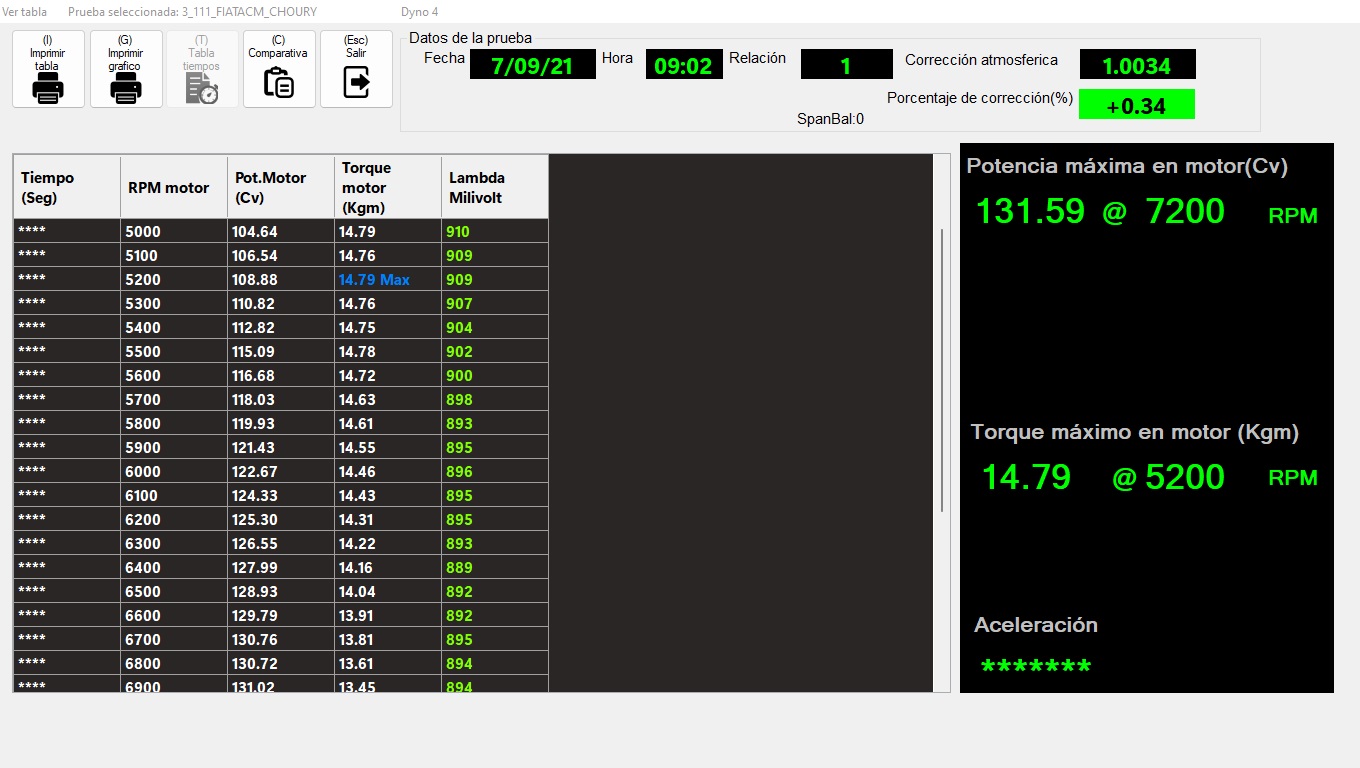Click the Hora field showing 09:02
This screenshot has height=768, width=1360.
[x=683, y=66]
